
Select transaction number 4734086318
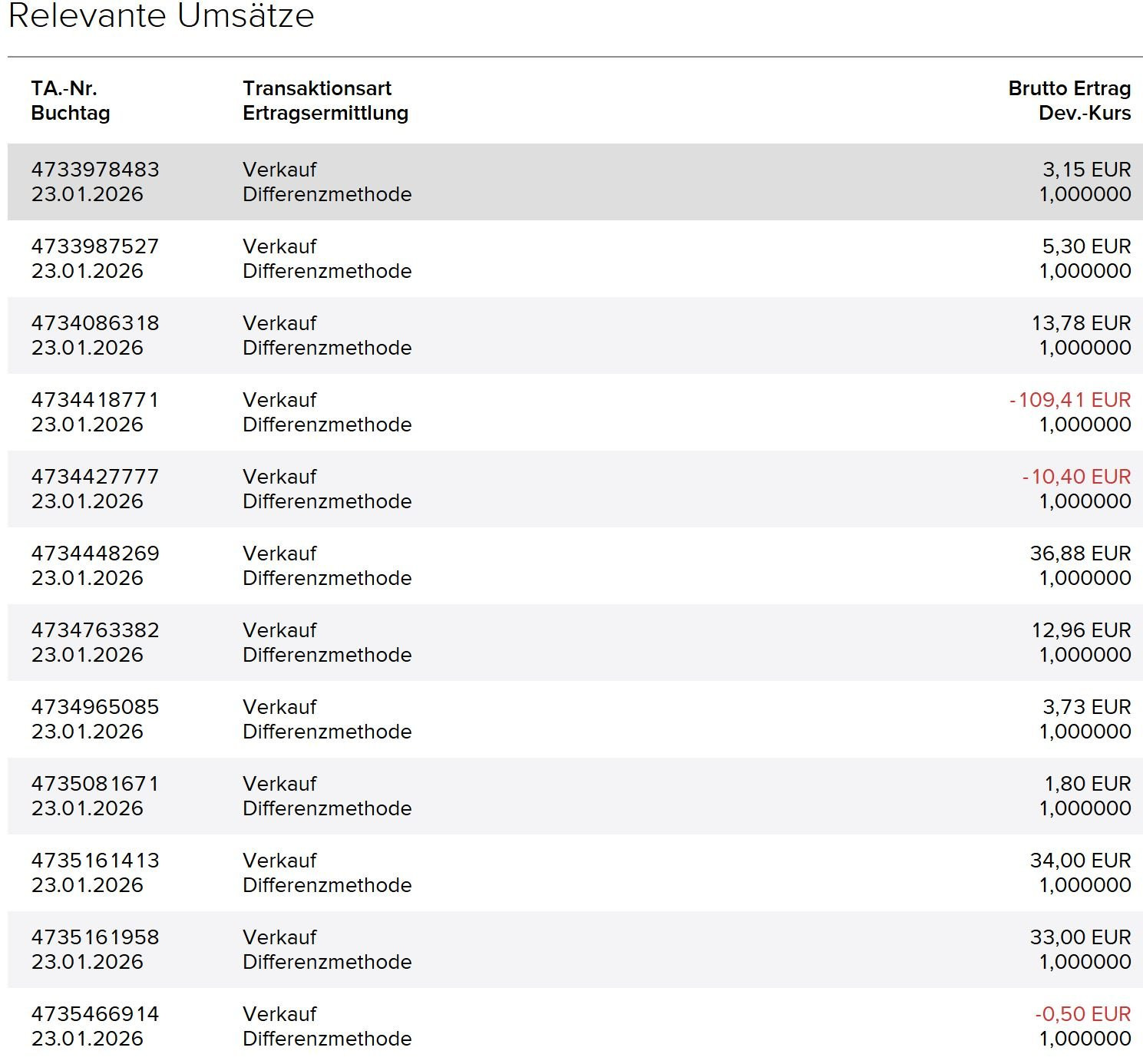95,323
